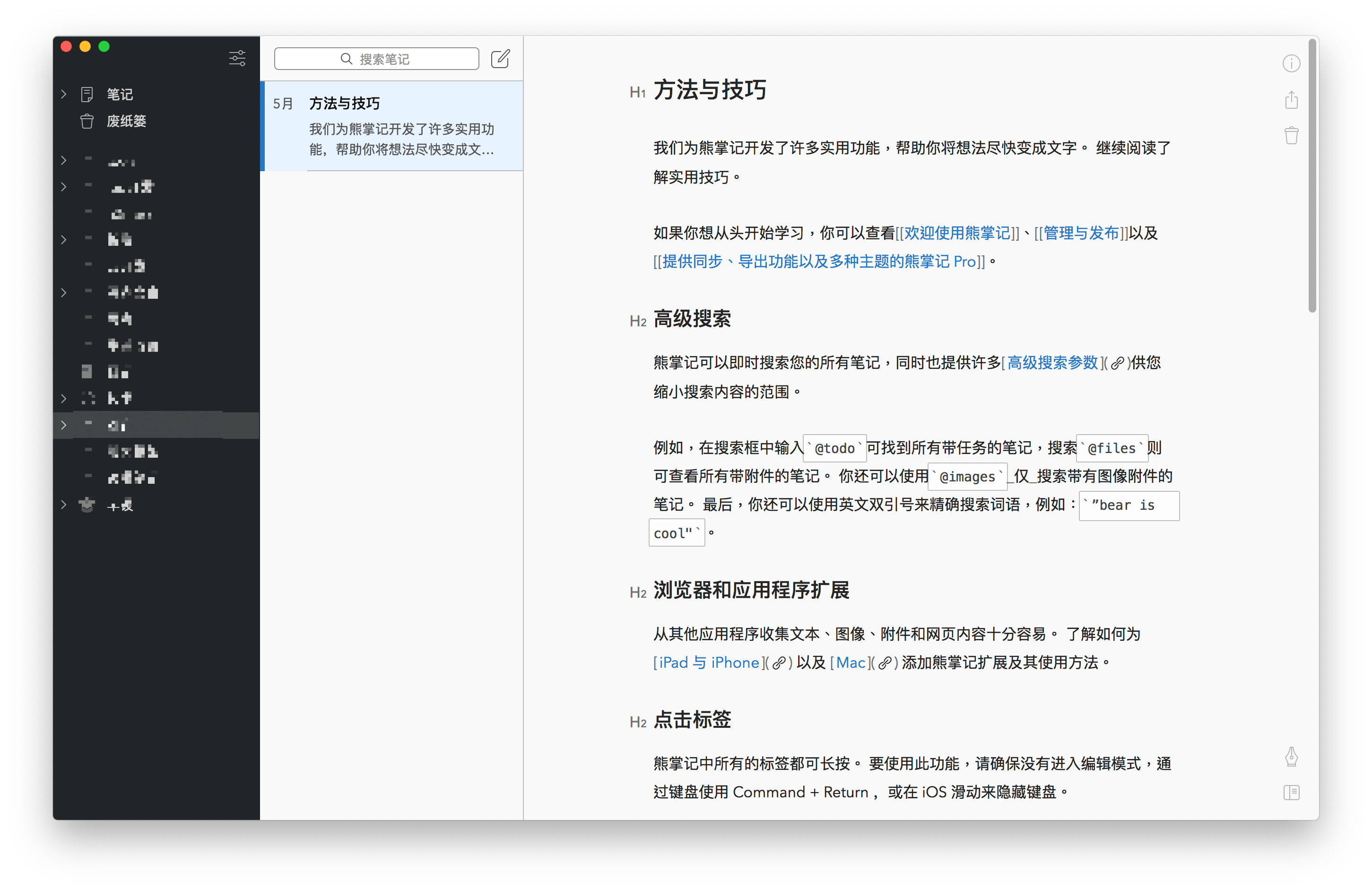This screenshot has height=890, width=1372.
Task: Open the sidebar preferences sliders icon
Action: (237, 58)
